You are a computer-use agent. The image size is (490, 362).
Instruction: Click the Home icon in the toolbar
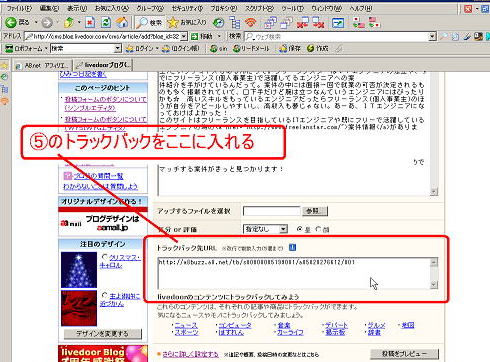pos(122,22)
